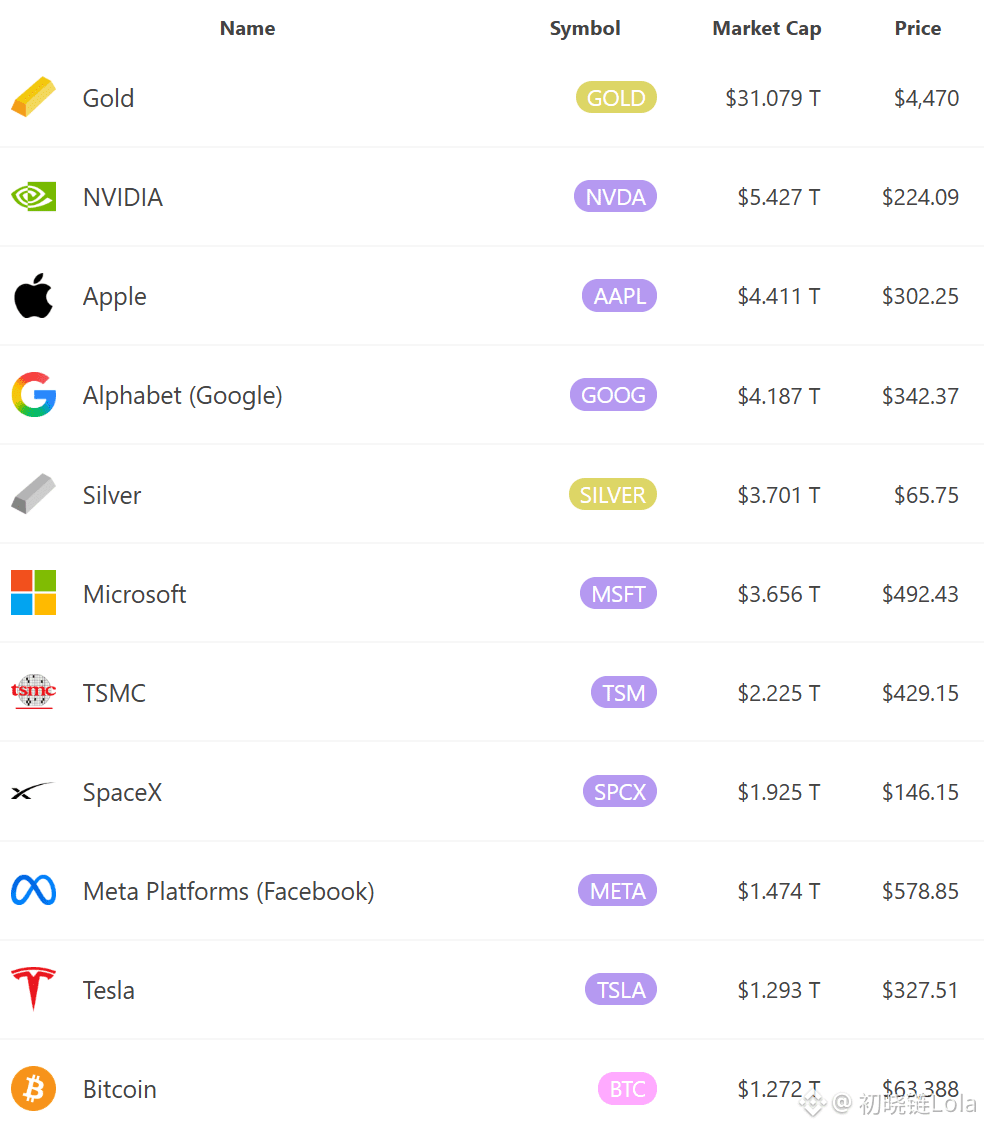Select the pink BTC symbol badge
Screen dimensions: 984x1129
click(627, 1089)
